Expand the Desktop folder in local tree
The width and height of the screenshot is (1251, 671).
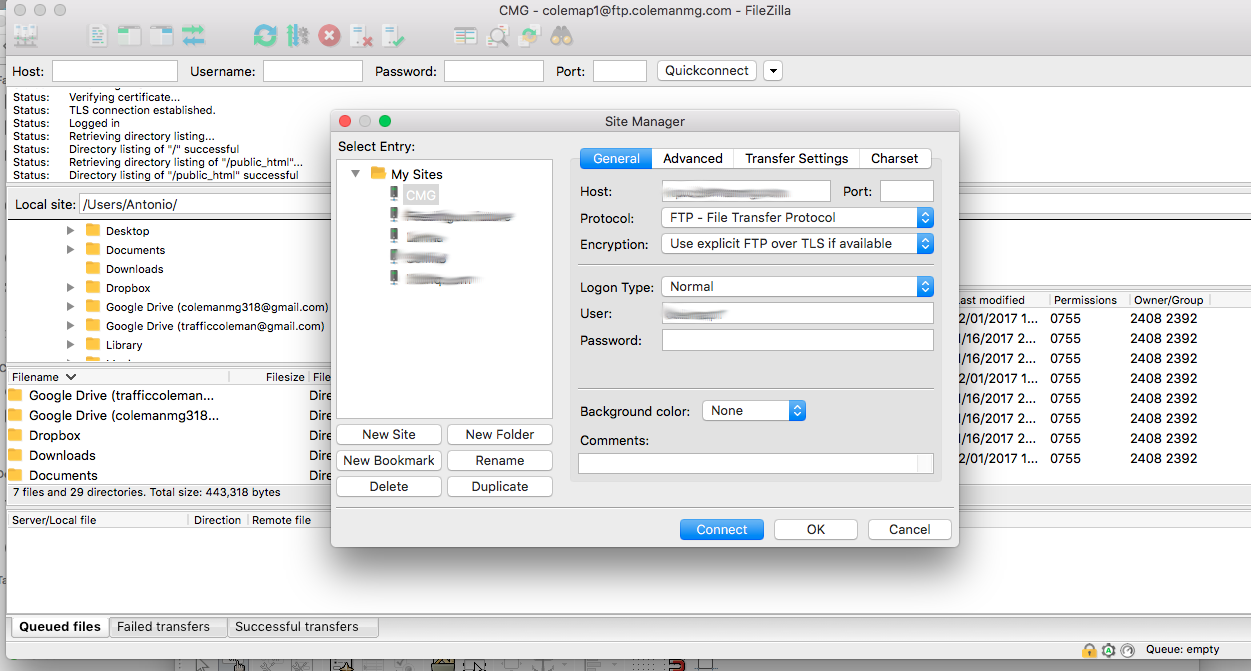70,231
